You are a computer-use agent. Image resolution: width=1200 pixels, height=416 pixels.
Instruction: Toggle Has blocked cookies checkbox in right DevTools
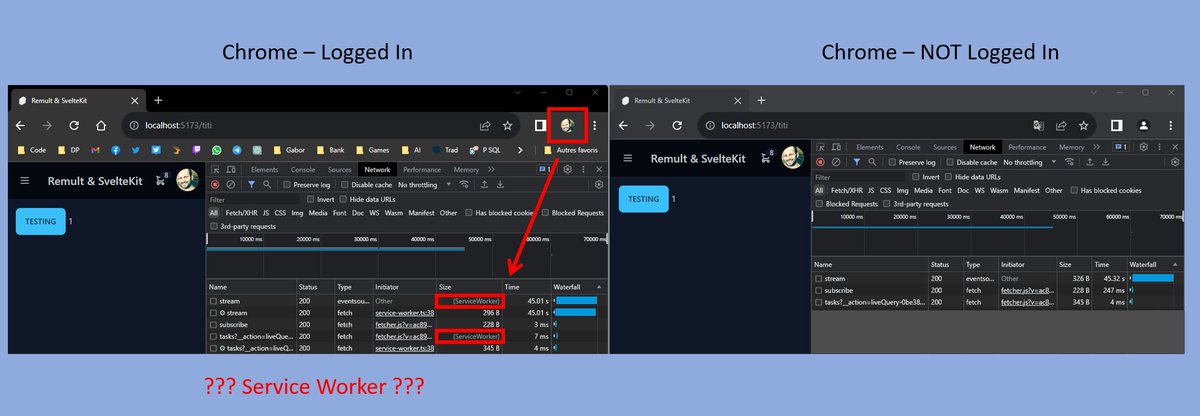pyautogui.click(x=1074, y=190)
